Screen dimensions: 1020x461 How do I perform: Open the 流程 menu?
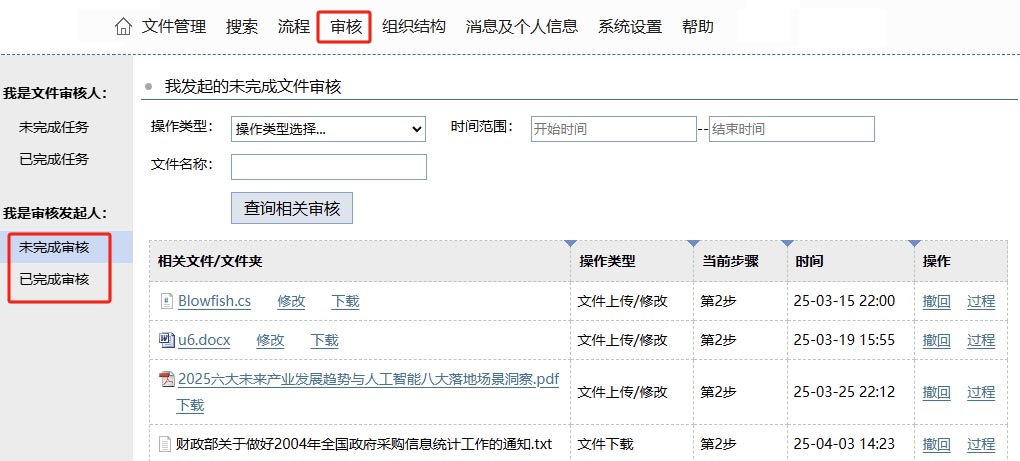coord(293,27)
